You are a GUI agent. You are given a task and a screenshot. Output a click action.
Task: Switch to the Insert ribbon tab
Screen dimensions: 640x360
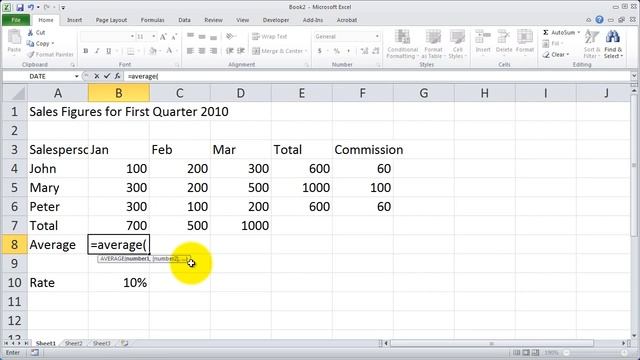pyautogui.click(x=74, y=20)
